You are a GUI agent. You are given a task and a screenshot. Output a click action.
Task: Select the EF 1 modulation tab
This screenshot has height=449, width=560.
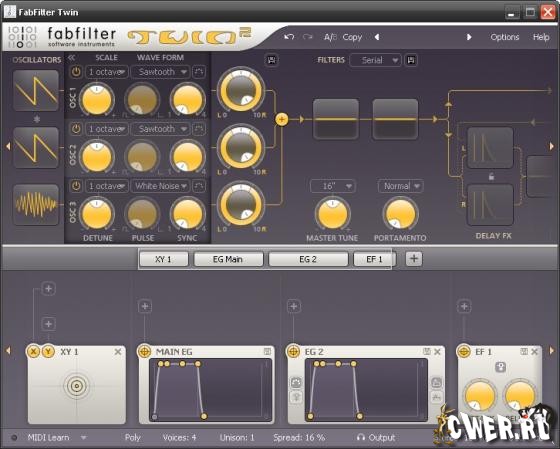coord(374,259)
